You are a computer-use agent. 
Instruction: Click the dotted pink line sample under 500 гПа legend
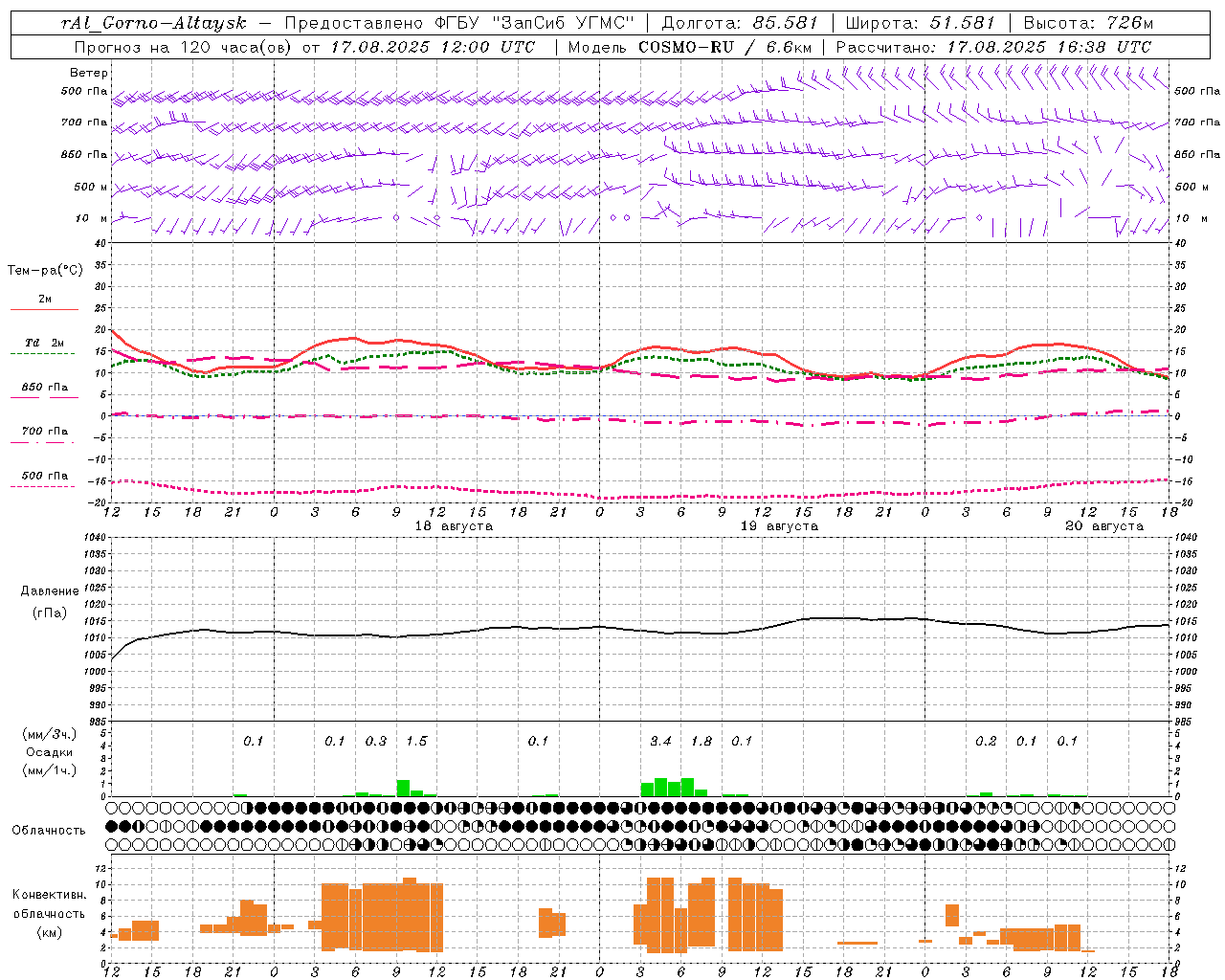tap(42, 486)
